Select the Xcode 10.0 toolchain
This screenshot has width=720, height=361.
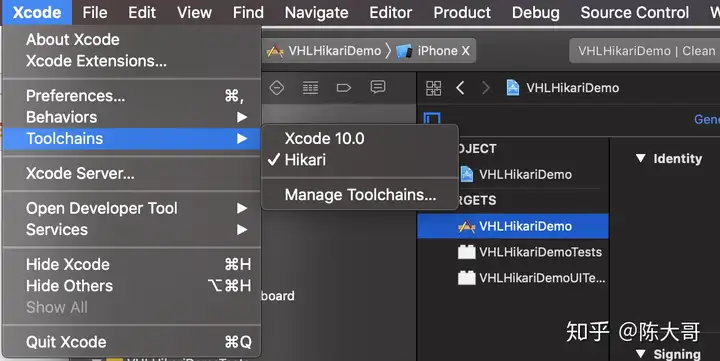click(x=360, y=138)
